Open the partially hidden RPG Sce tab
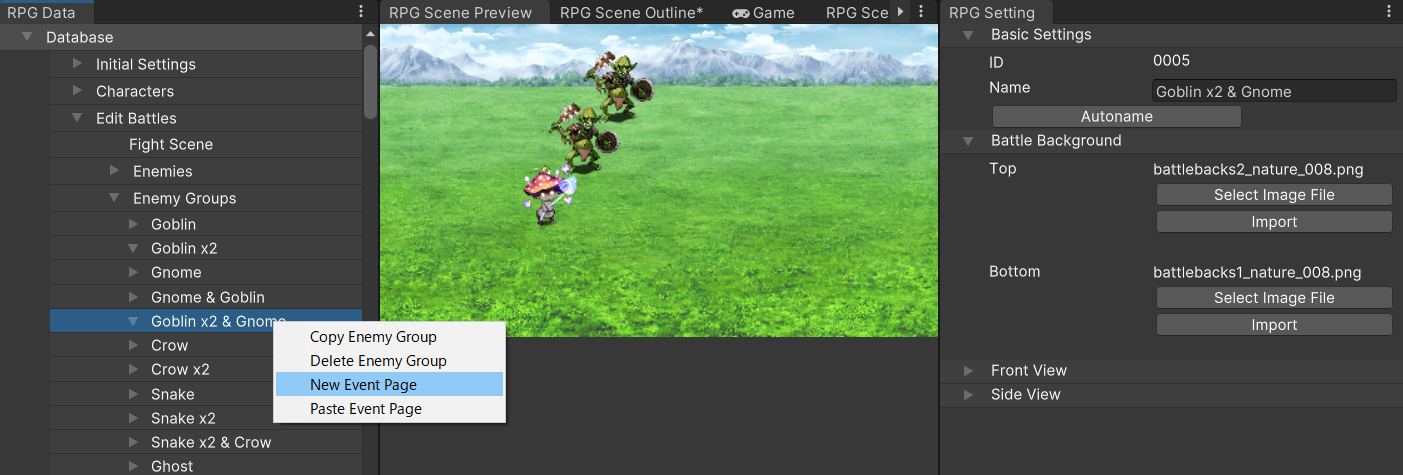The width and height of the screenshot is (1403, 475). pyautogui.click(x=856, y=13)
